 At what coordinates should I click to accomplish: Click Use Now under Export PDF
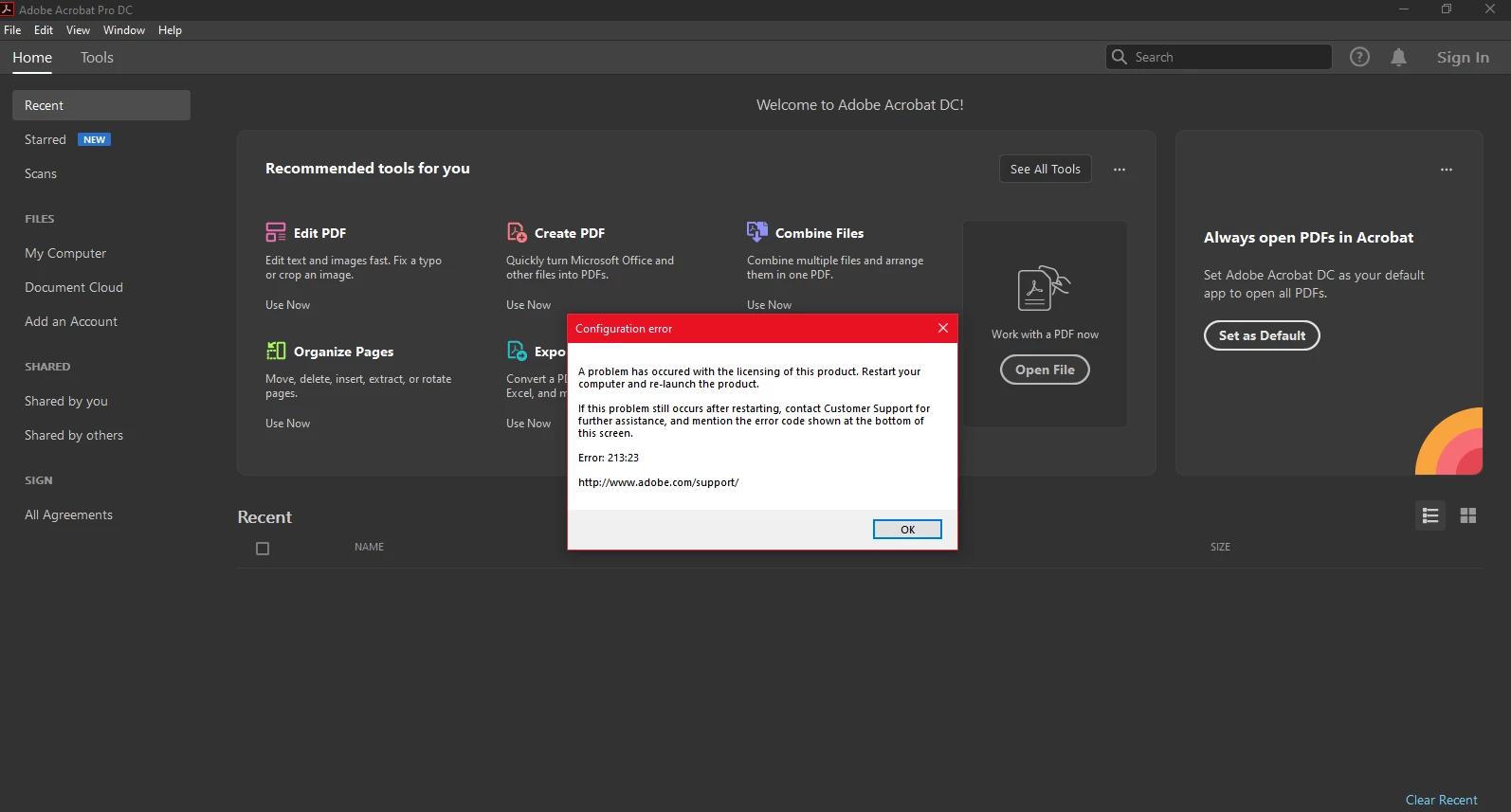point(528,424)
